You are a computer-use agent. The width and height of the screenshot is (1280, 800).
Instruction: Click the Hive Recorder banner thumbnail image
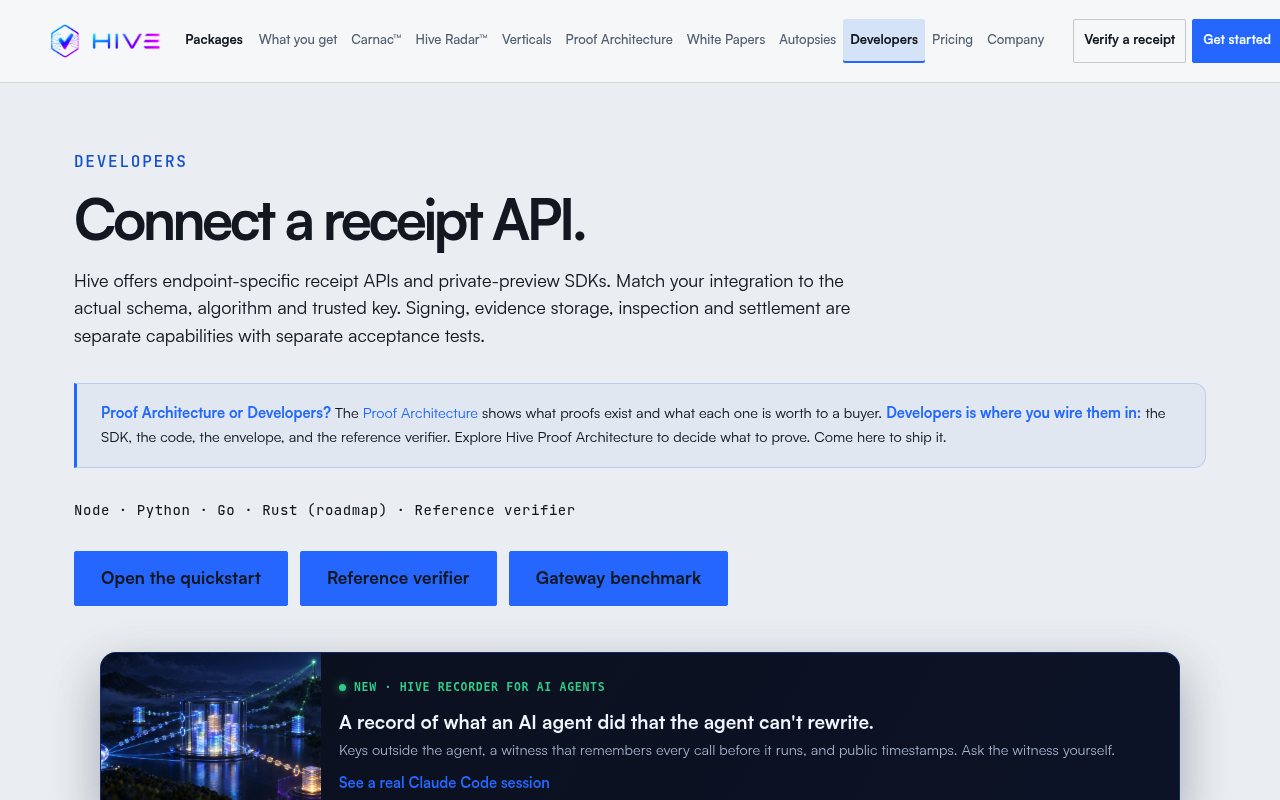point(211,727)
